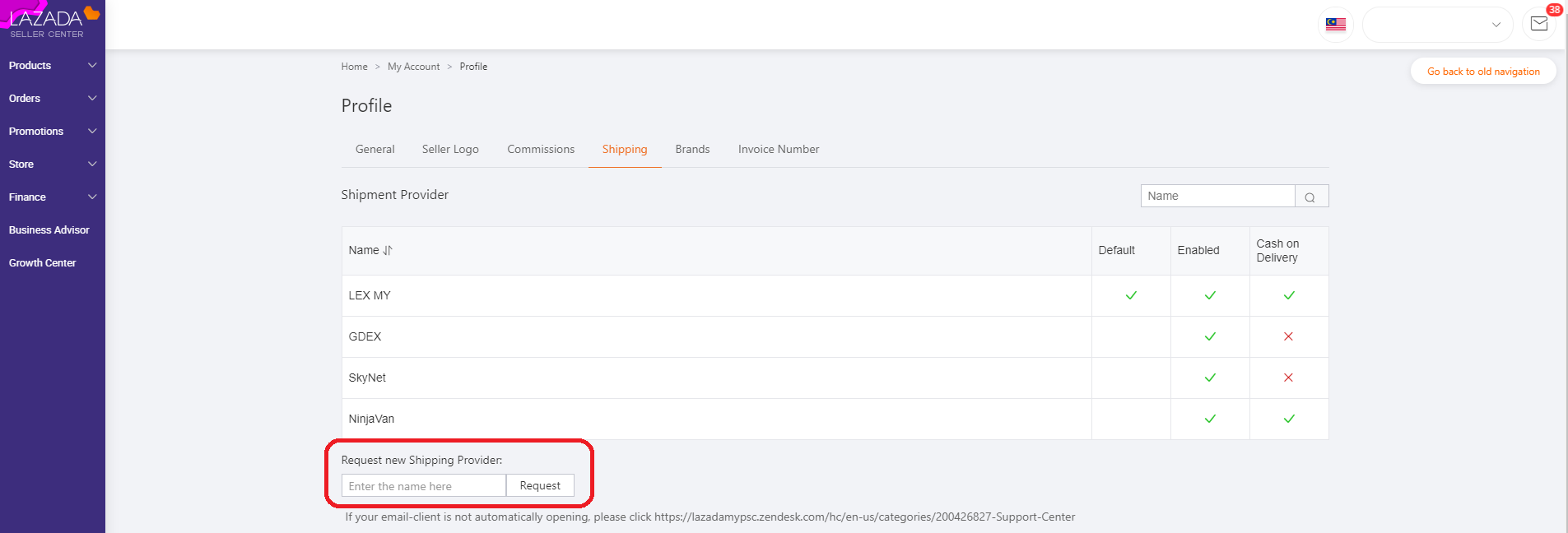Click the Home breadcrumb link
The width and height of the screenshot is (1568, 533).
point(354,67)
